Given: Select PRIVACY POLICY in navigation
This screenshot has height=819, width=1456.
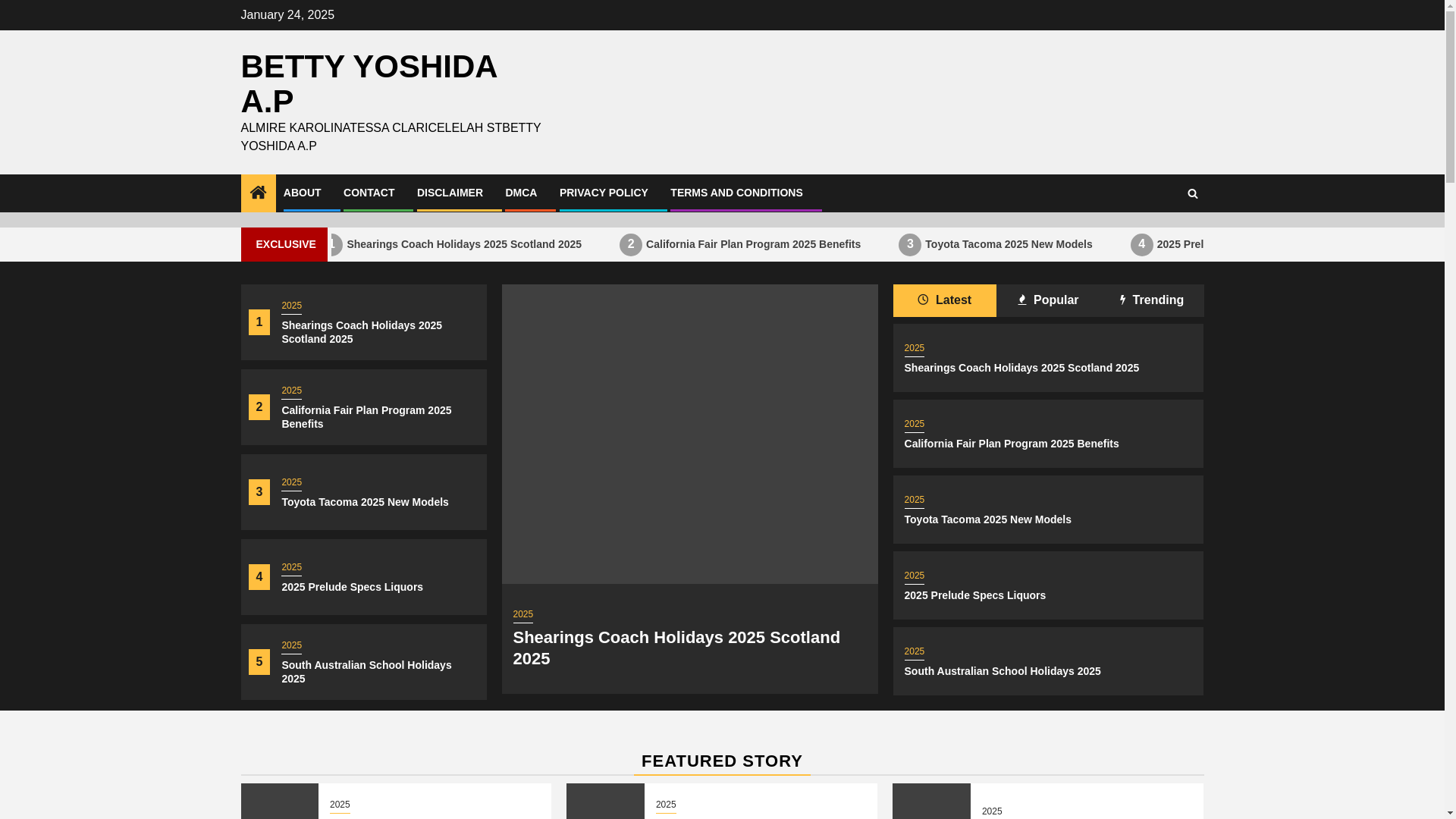Looking at the screenshot, I should click(x=604, y=193).
